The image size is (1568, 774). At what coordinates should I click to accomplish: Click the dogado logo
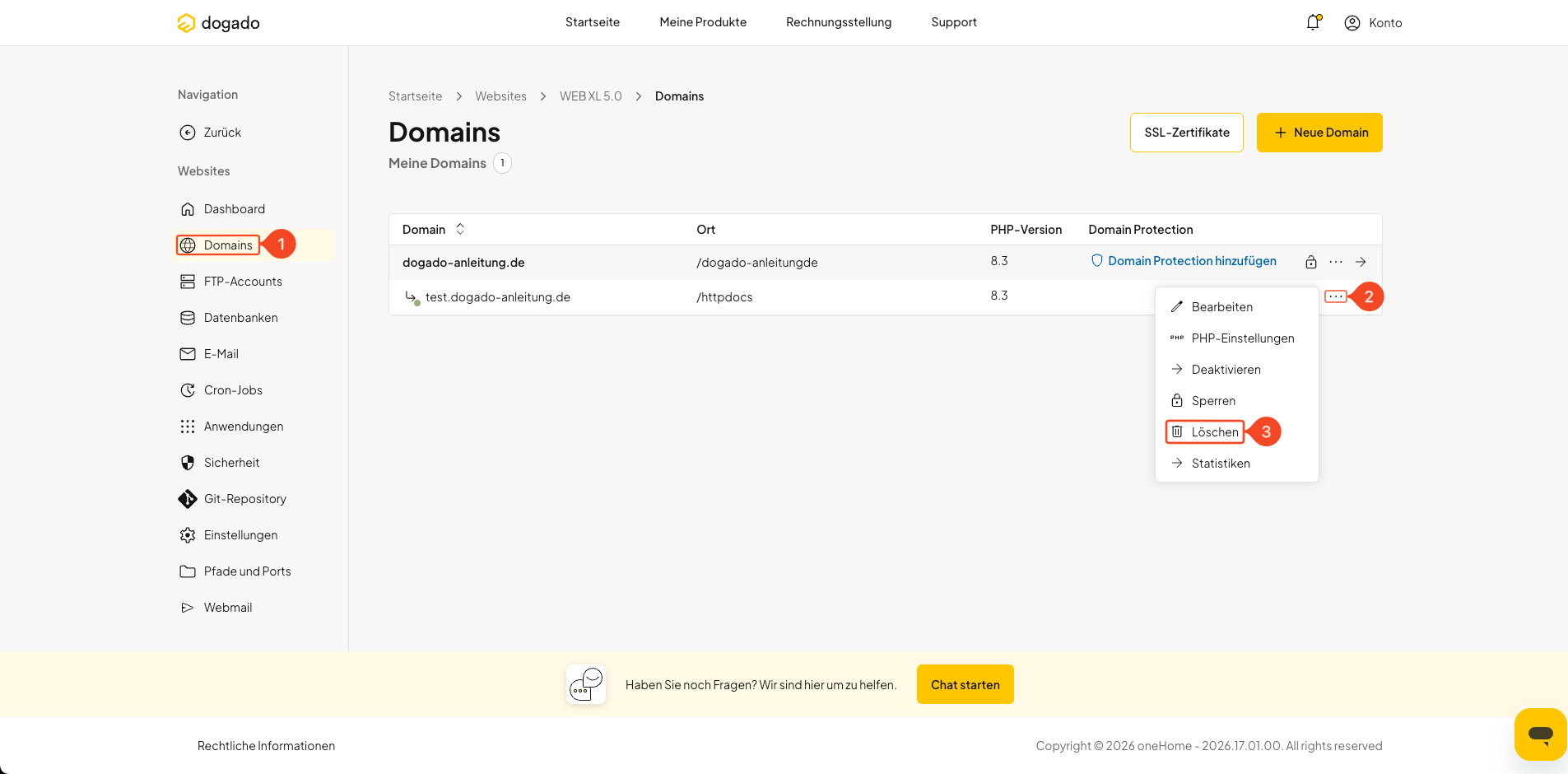coord(218,23)
